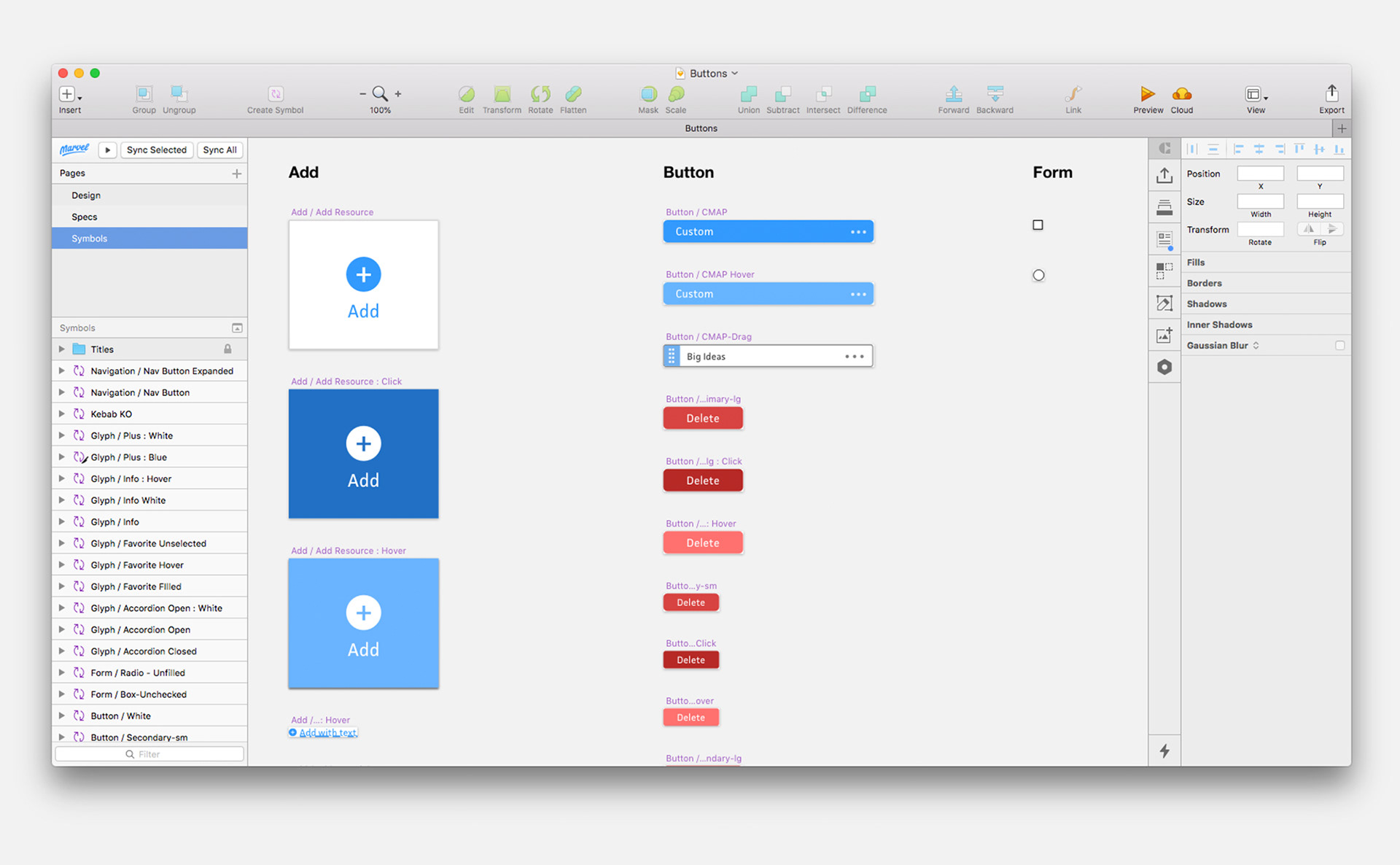Image resolution: width=1400 pixels, height=865 pixels.
Task: Move layer Forward
Action: tap(954, 93)
